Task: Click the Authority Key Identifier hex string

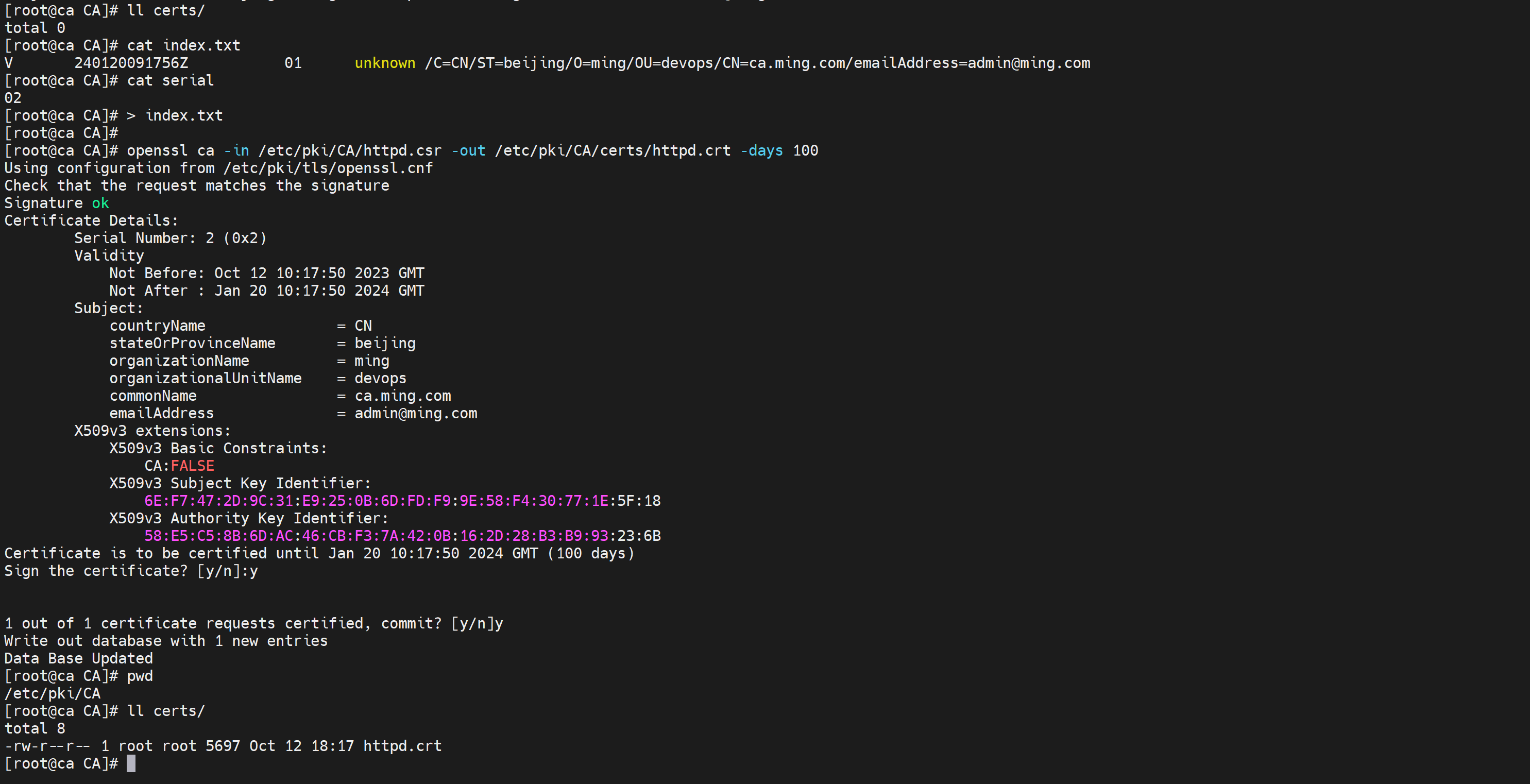Action: pos(402,536)
